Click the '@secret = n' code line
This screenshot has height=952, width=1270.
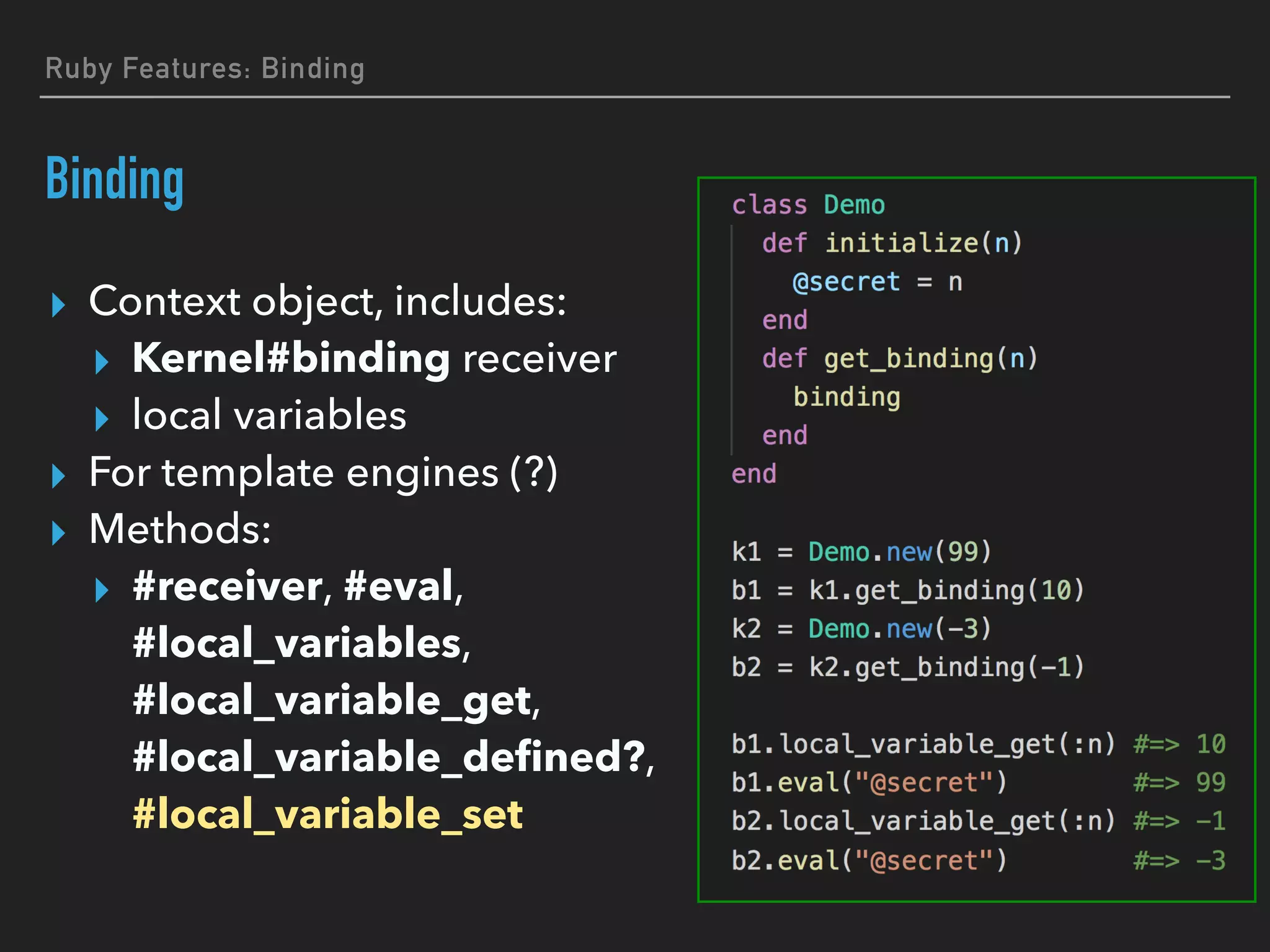(877, 282)
